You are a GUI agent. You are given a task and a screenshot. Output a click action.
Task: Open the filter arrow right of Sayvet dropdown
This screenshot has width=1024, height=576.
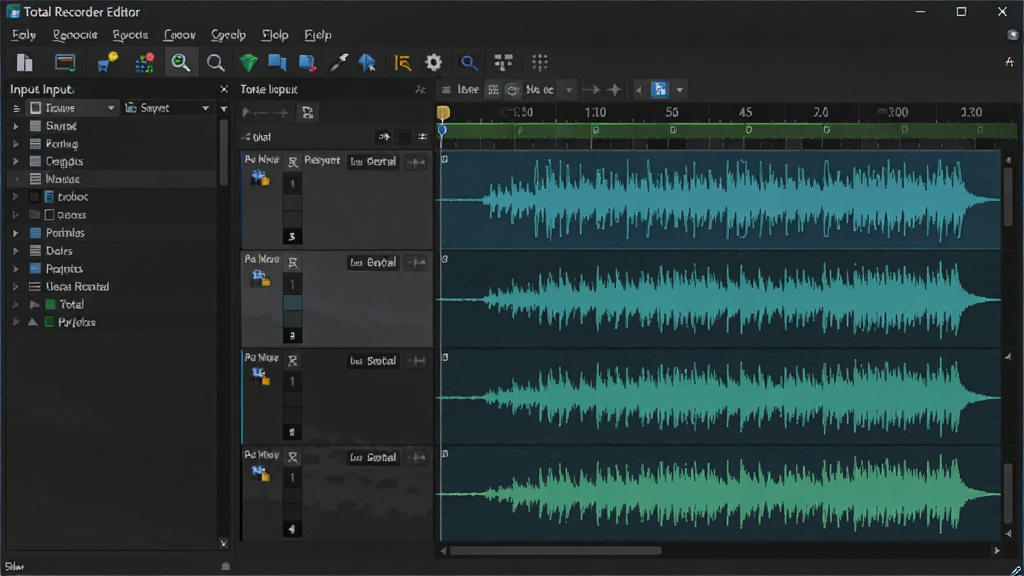224,108
